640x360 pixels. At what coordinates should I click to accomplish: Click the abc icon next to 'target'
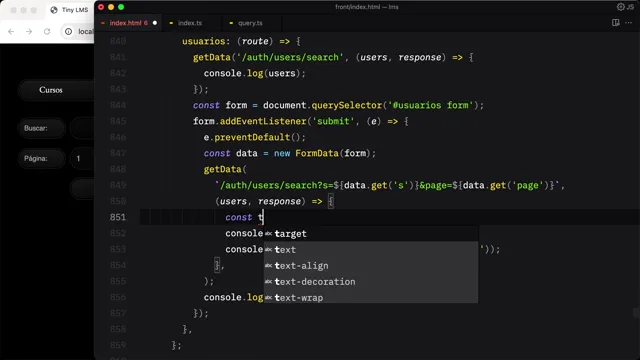(x=268, y=233)
